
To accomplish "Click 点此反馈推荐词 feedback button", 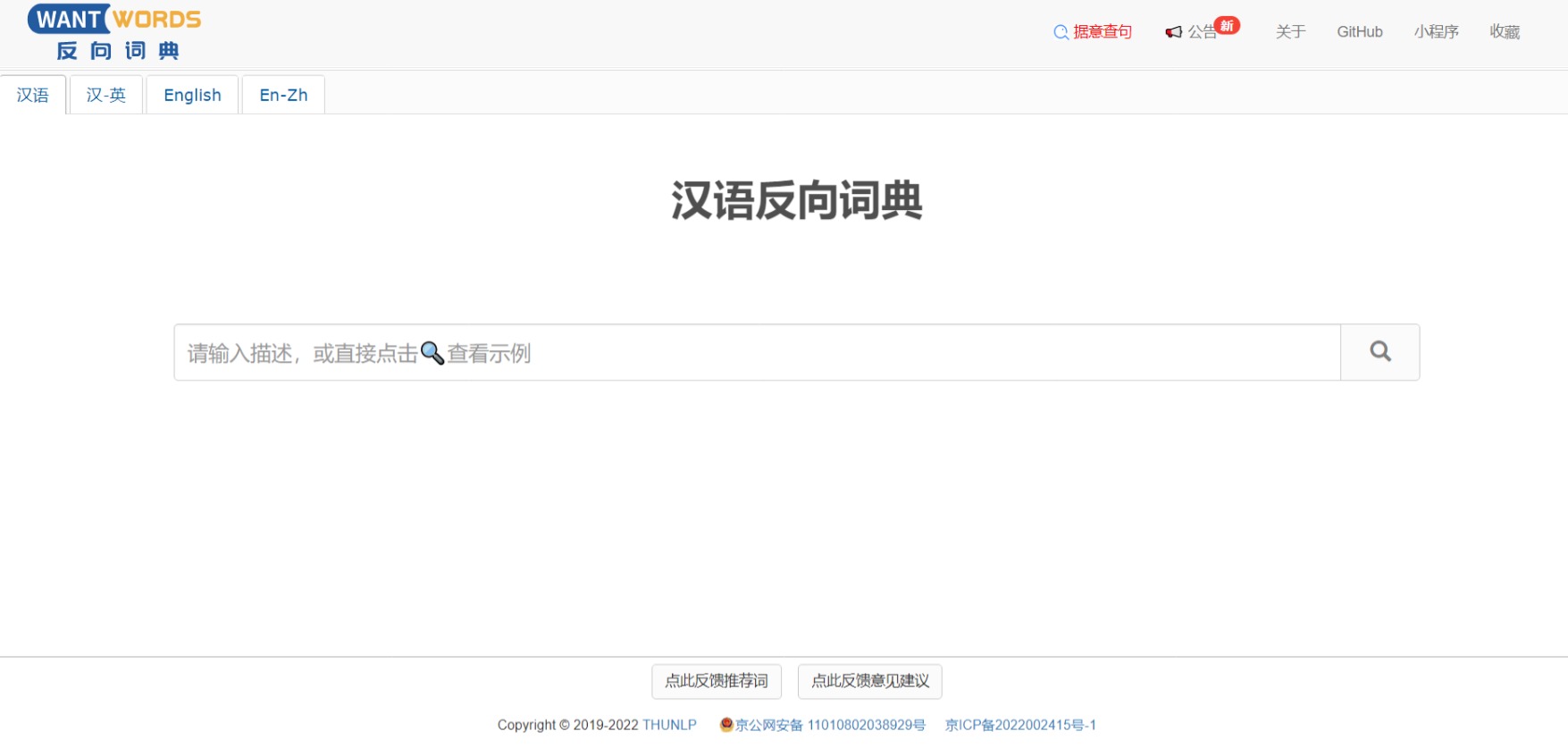I will pos(717,681).
